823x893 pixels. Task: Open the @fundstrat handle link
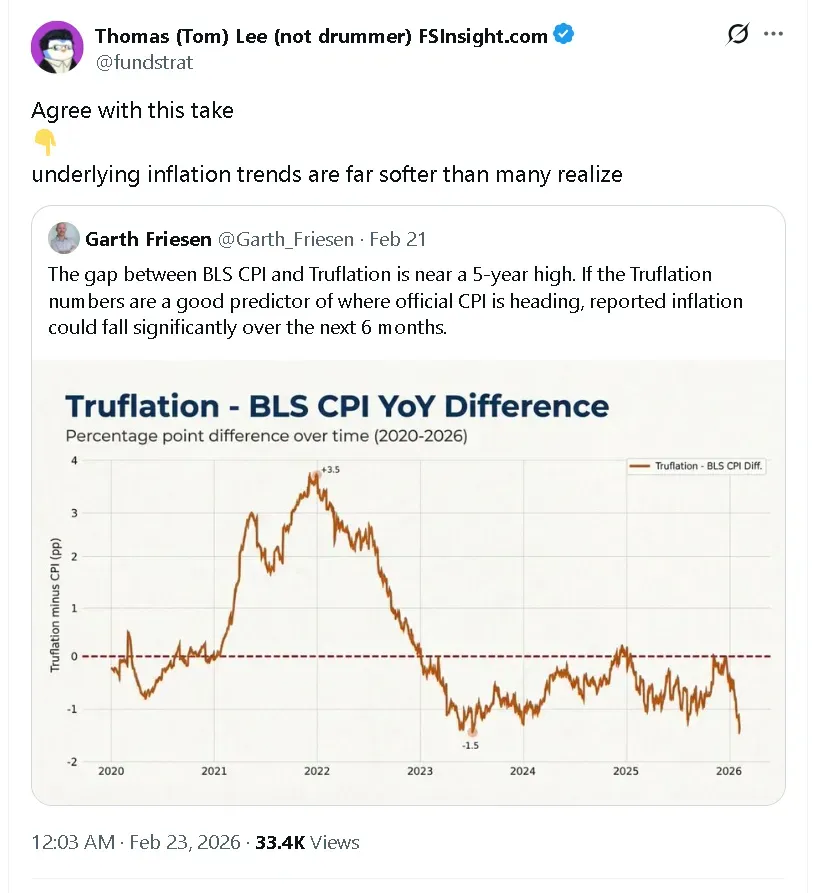click(x=144, y=62)
